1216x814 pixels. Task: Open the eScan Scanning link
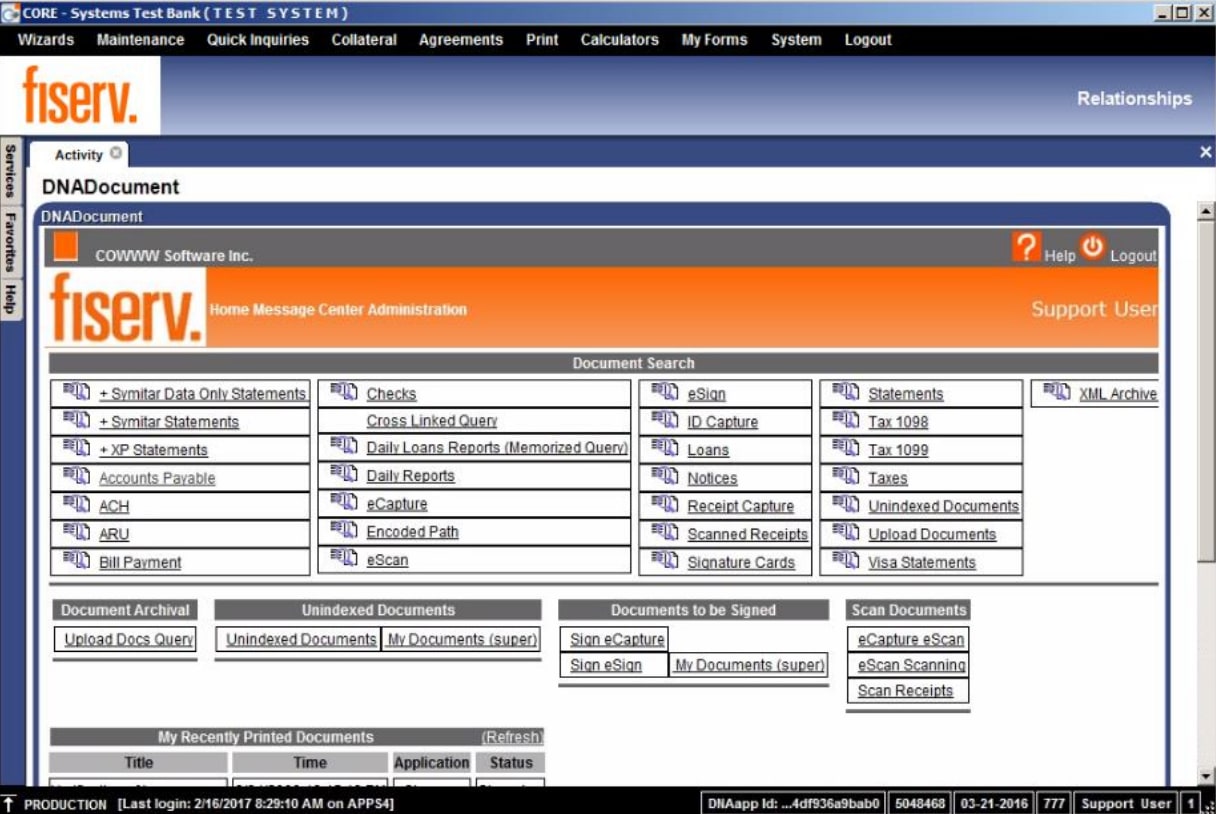911,665
